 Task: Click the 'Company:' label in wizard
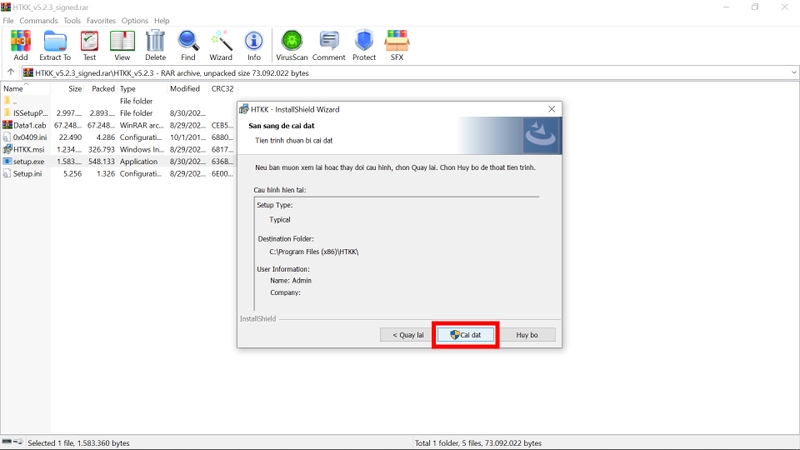tap(285, 292)
